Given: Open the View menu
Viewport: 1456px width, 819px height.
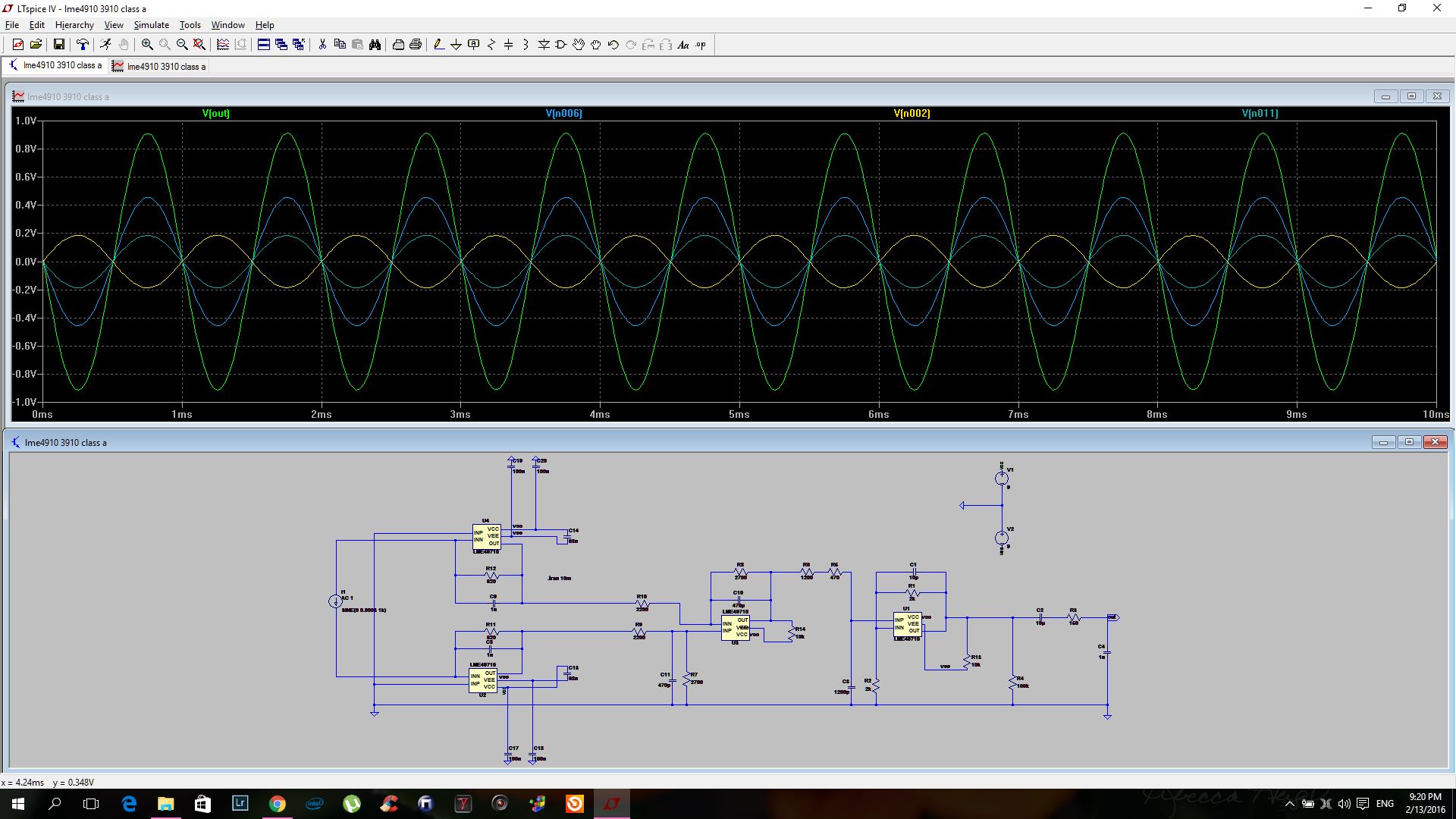Looking at the screenshot, I should 114,25.
